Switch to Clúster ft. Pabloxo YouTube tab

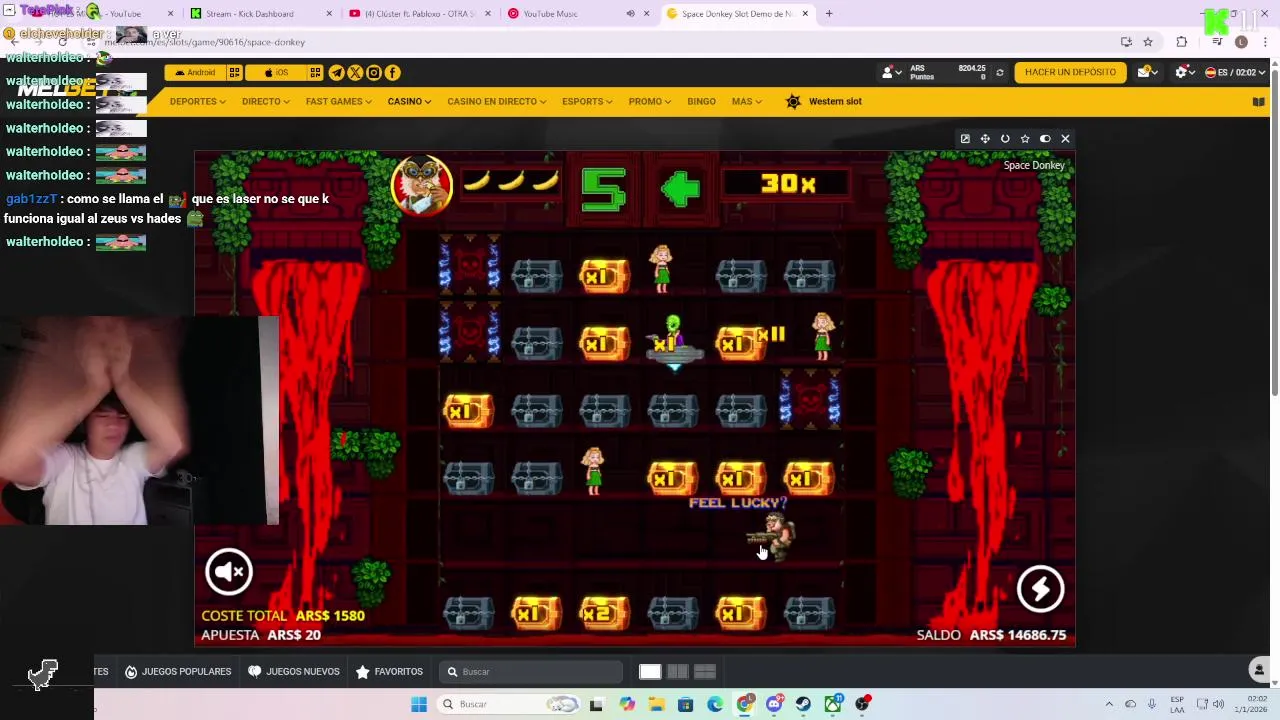420,14
